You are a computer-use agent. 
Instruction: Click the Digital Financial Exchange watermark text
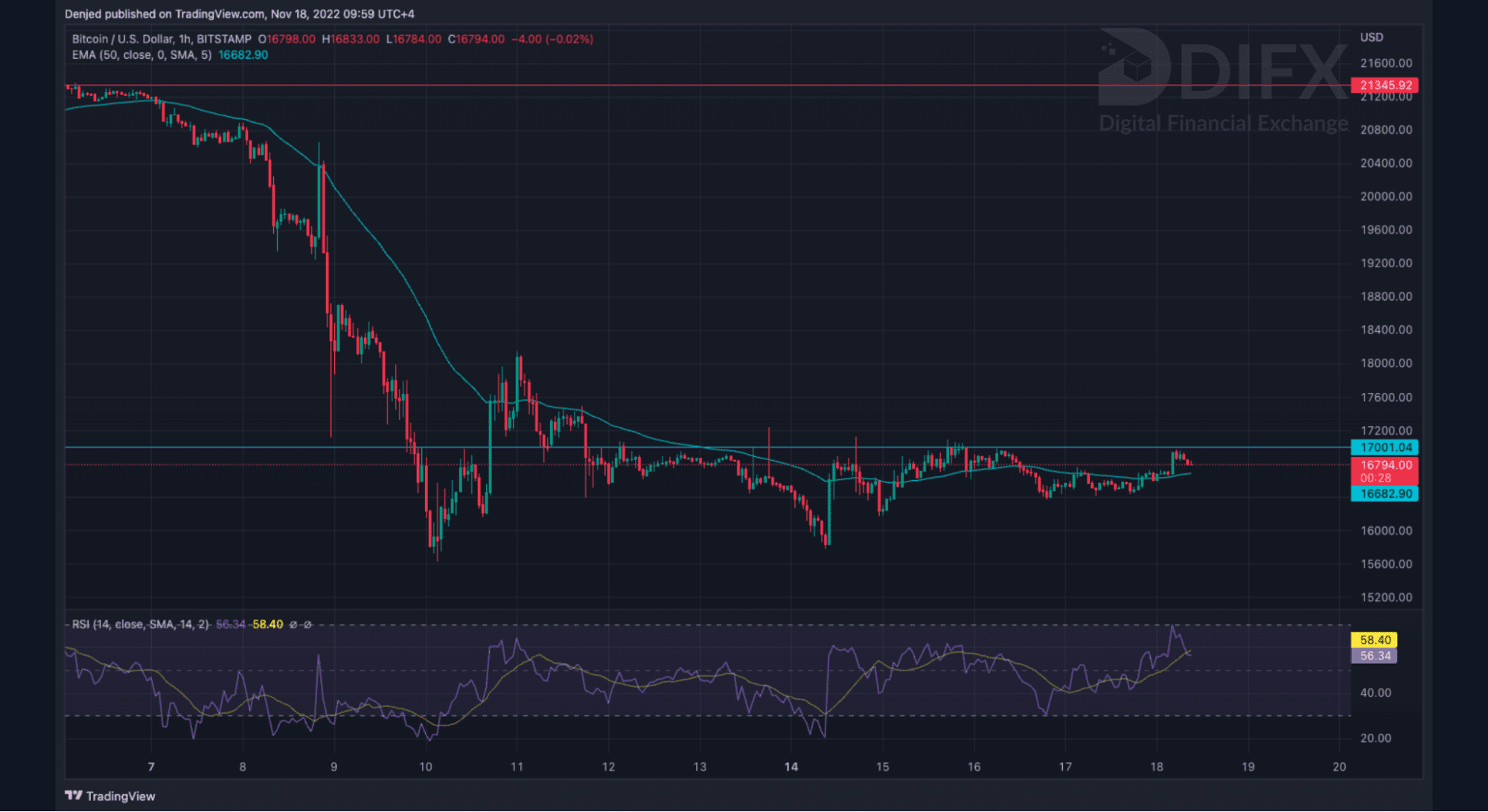(x=1223, y=123)
